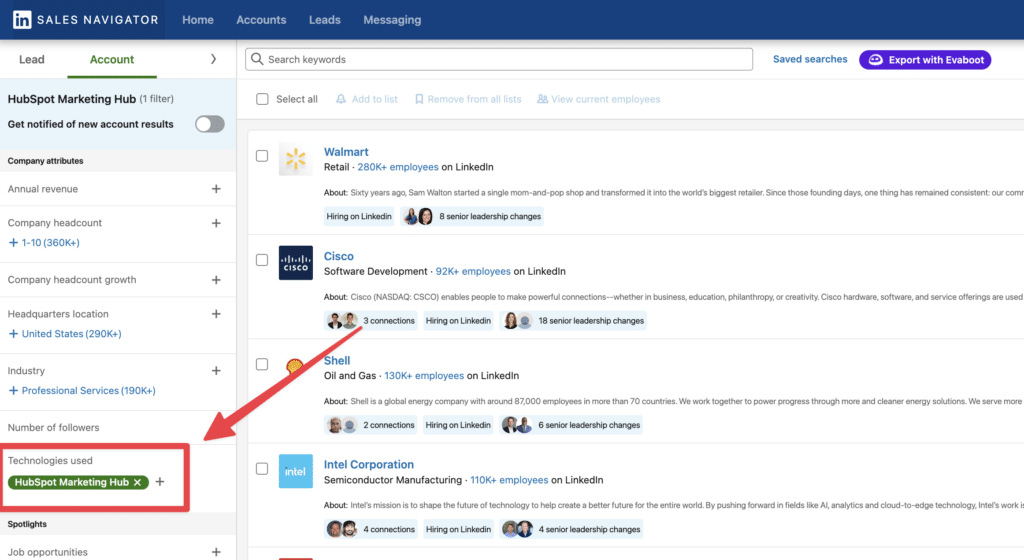Image resolution: width=1024 pixels, height=560 pixels.
Task: Expand Company headcount growth filter
Action: (216, 280)
